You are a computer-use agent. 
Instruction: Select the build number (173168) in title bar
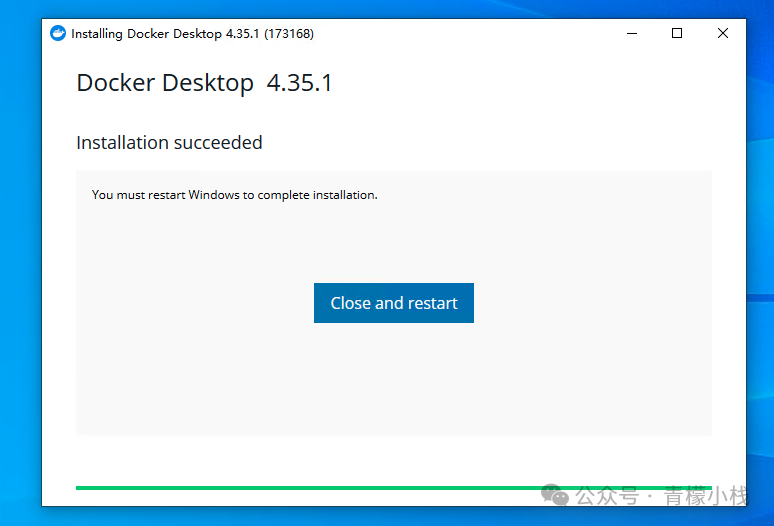[x=289, y=34]
